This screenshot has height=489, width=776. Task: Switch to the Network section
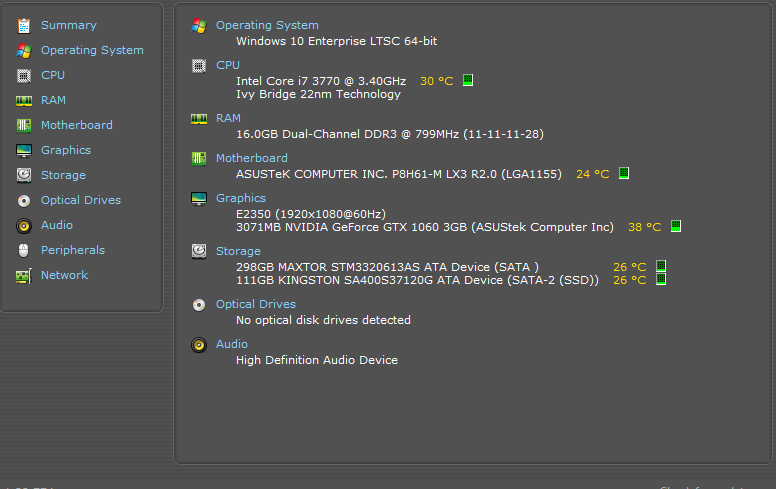click(64, 275)
